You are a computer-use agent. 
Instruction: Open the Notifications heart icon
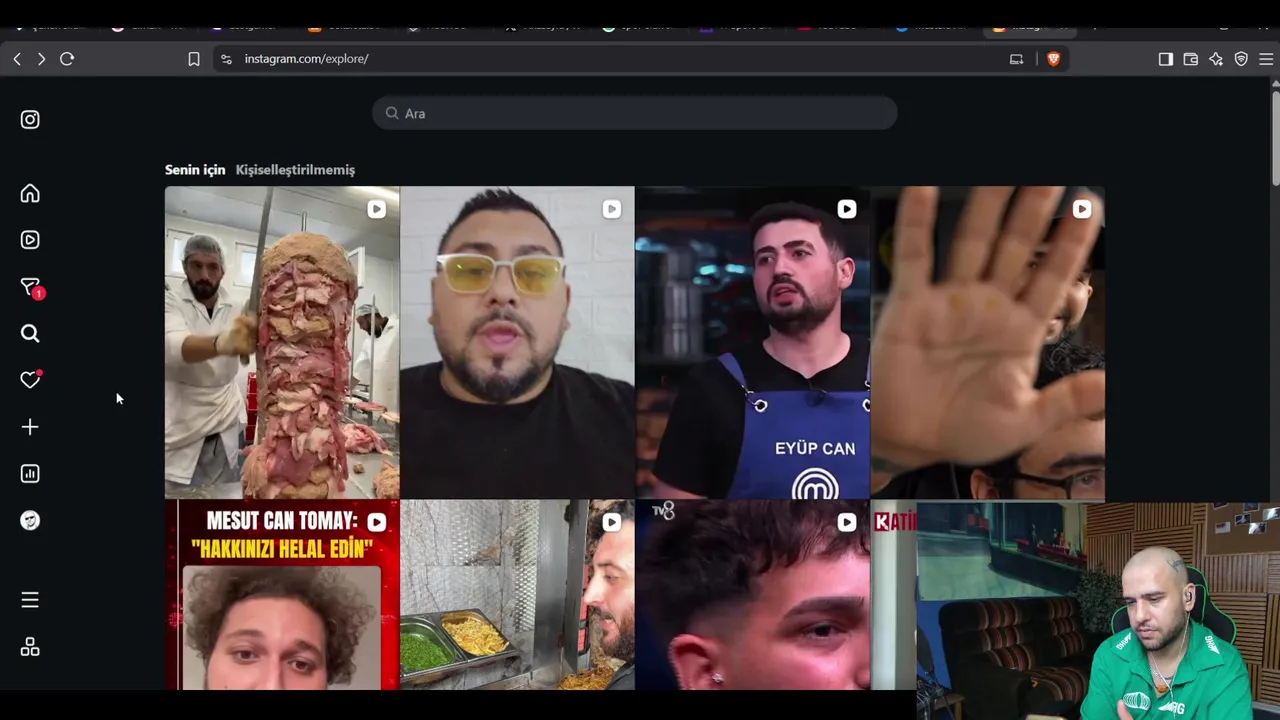(x=30, y=380)
